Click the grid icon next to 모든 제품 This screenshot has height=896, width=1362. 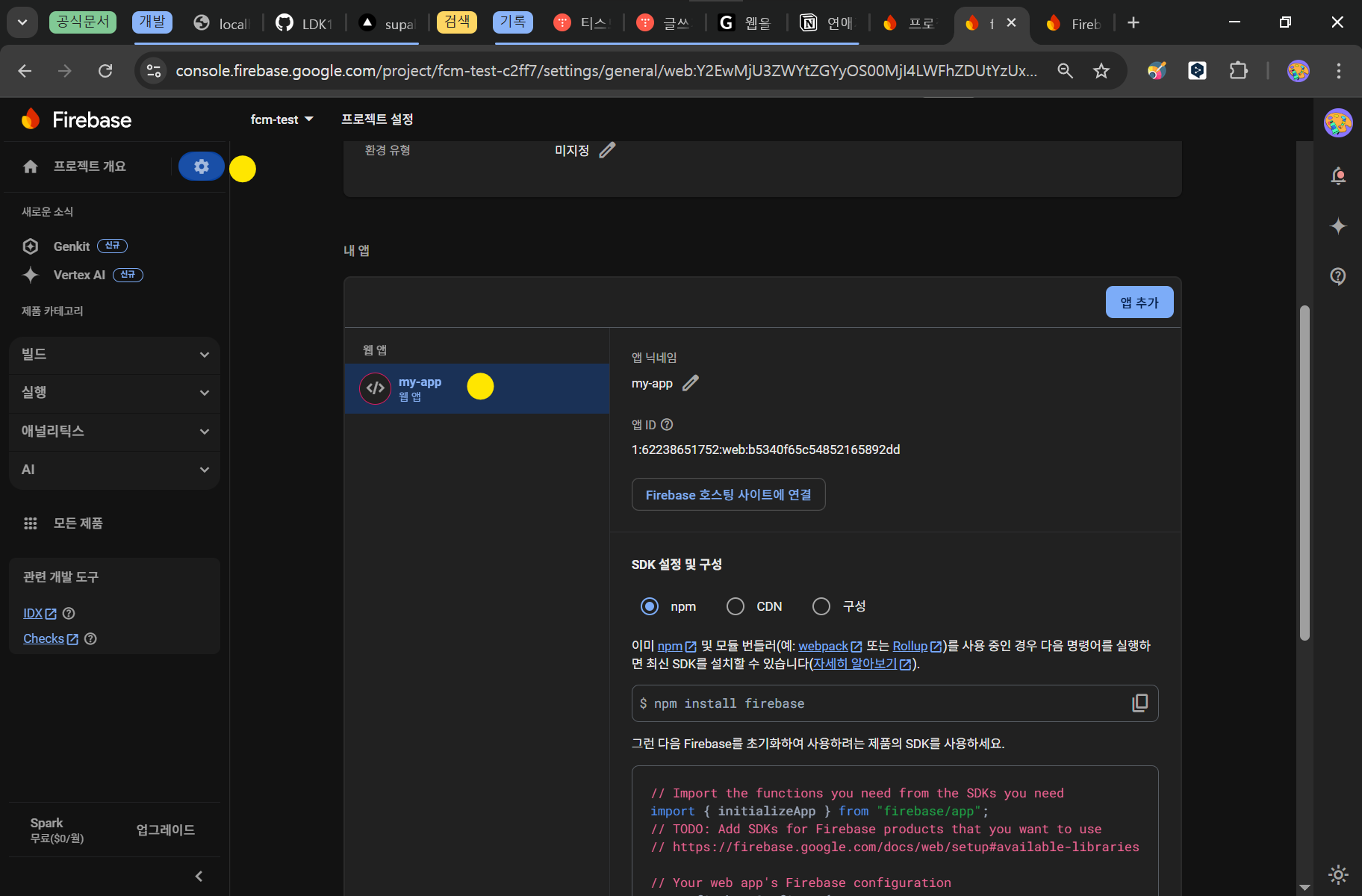click(31, 523)
